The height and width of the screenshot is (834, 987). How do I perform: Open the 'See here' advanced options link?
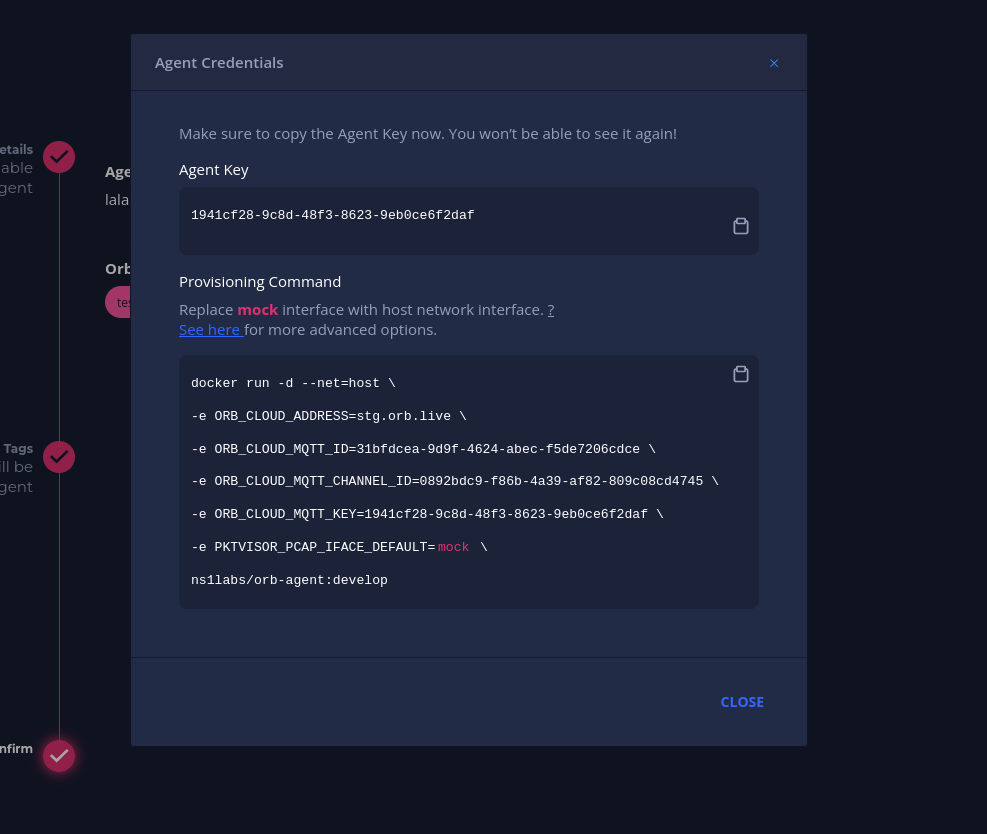210,330
